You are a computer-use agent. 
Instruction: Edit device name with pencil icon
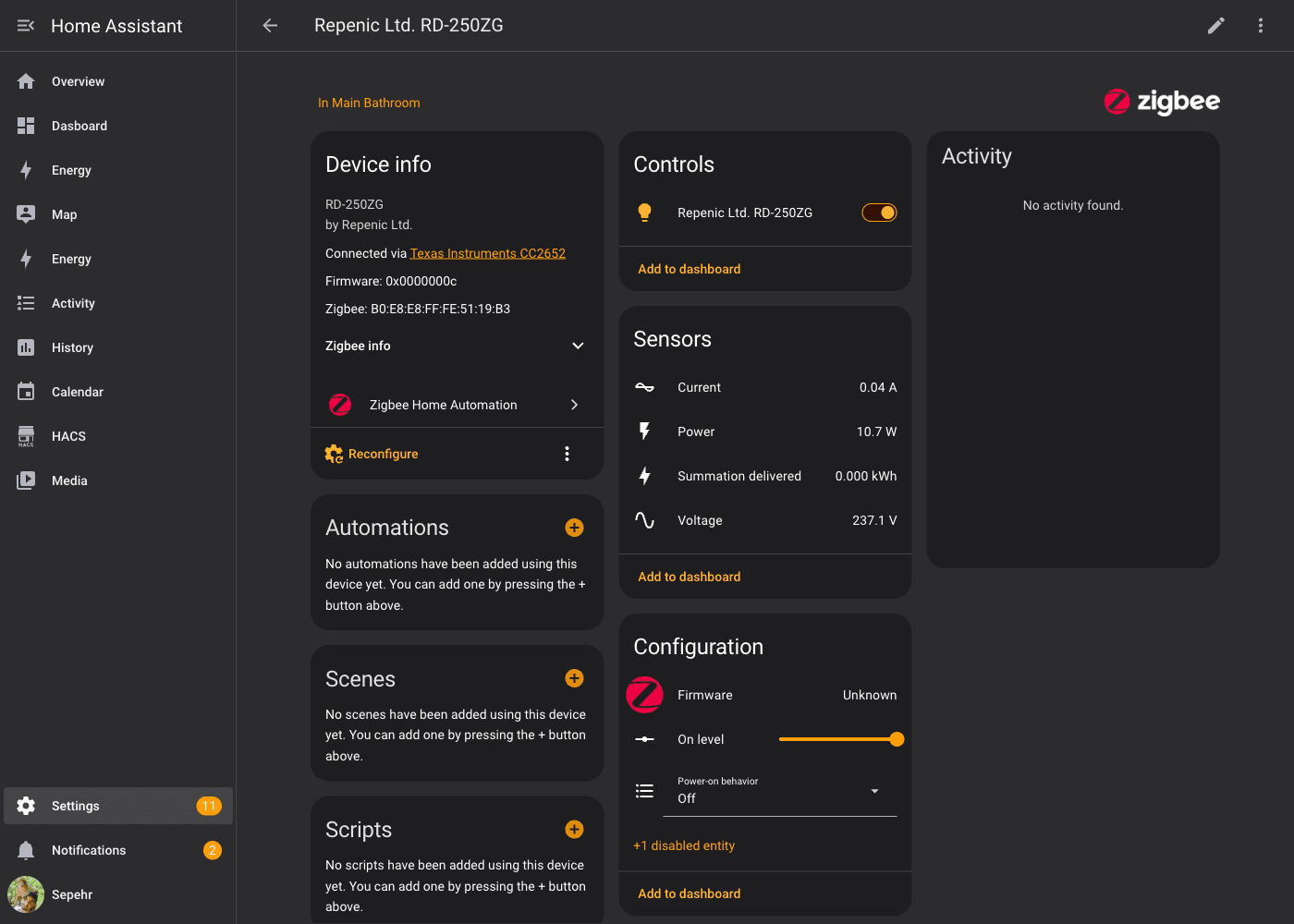point(1216,26)
